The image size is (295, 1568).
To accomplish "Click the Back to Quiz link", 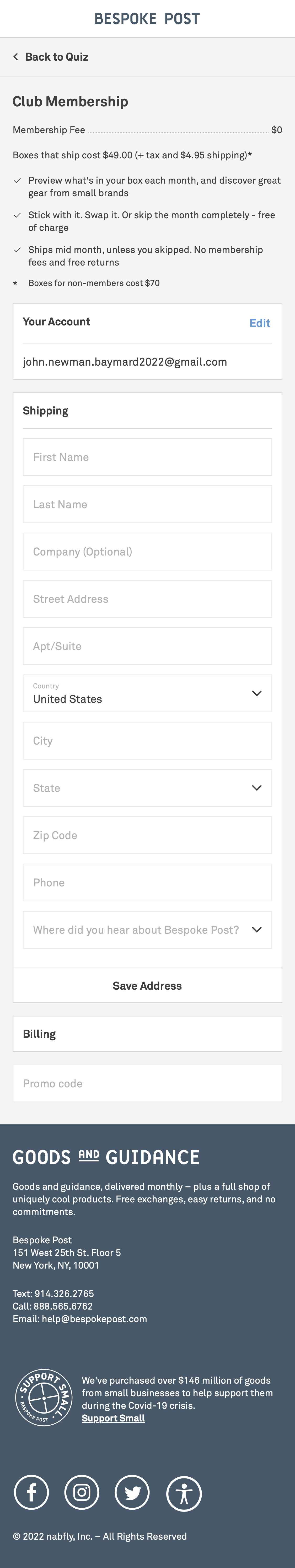I will [57, 57].
